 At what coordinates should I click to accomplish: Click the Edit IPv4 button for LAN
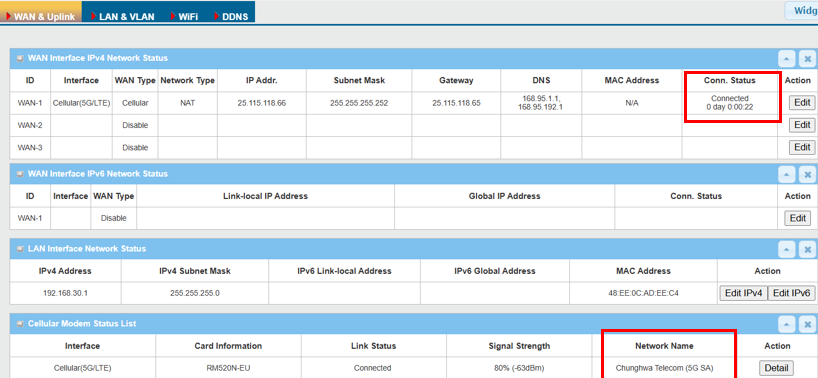(x=743, y=293)
